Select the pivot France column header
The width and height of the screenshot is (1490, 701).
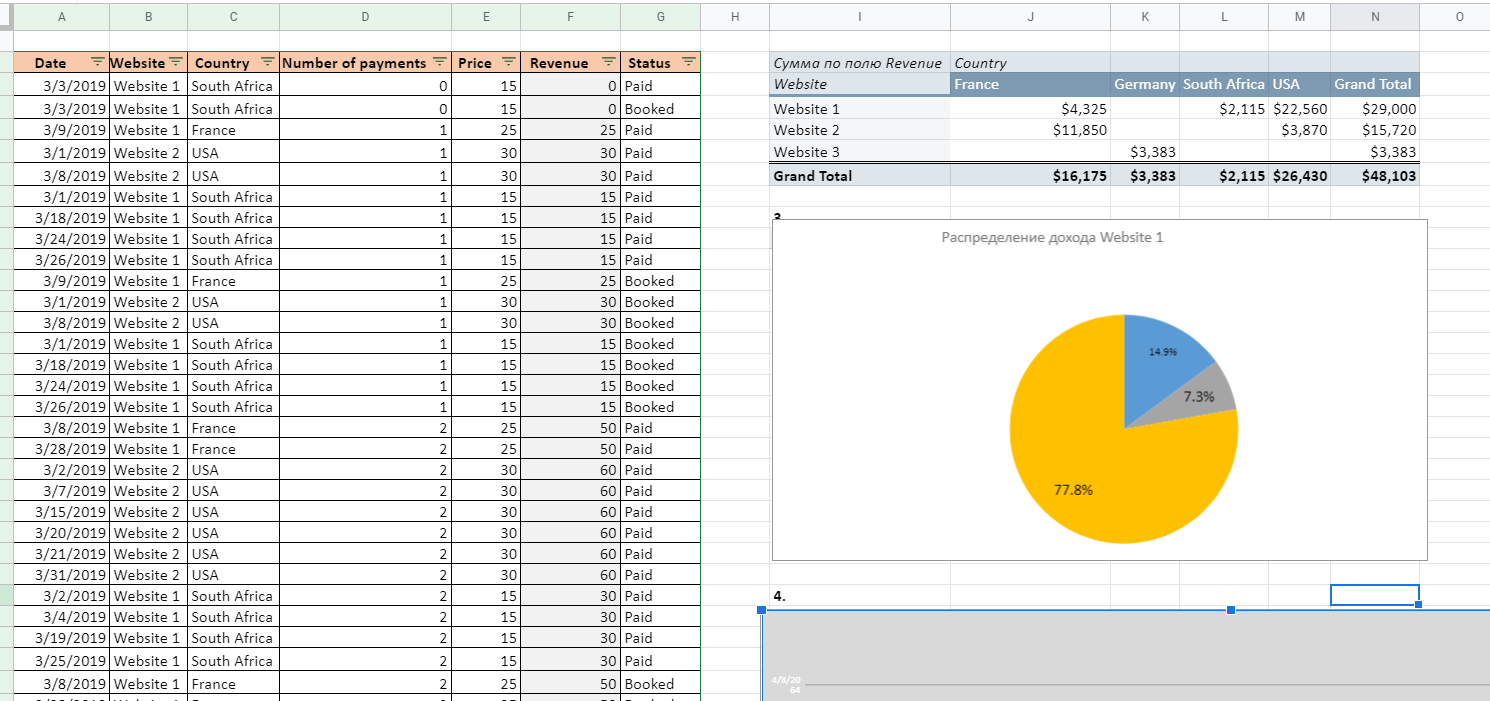click(x=1030, y=84)
